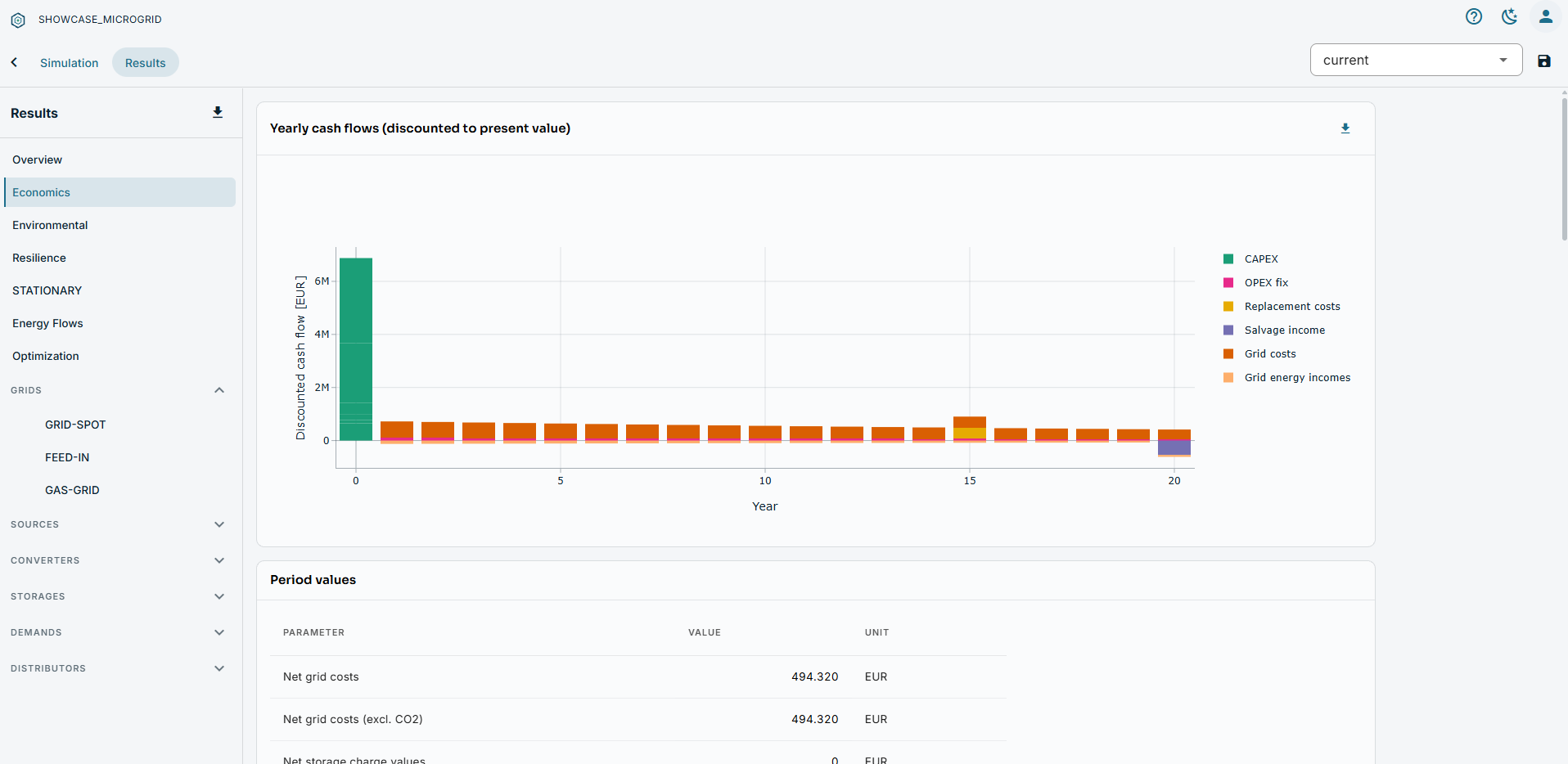Viewport: 1568px width, 764px height.
Task: Download the yearly cash flows chart
Action: [x=1345, y=128]
